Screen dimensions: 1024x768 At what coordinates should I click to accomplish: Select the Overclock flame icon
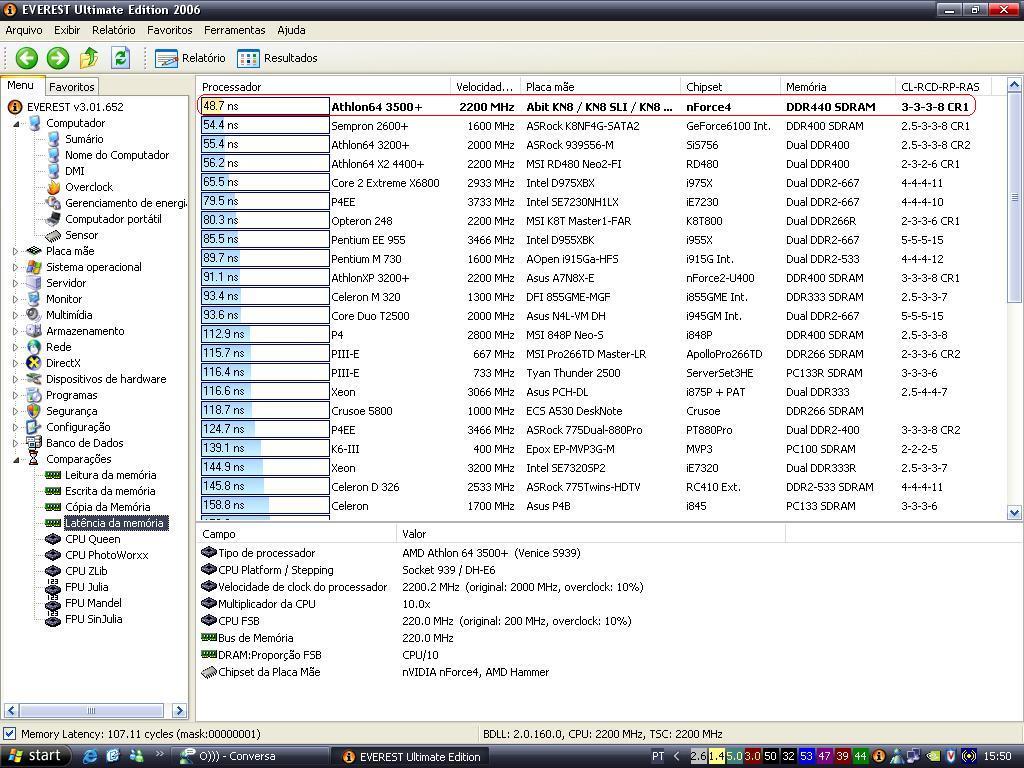click(x=54, y=187)
